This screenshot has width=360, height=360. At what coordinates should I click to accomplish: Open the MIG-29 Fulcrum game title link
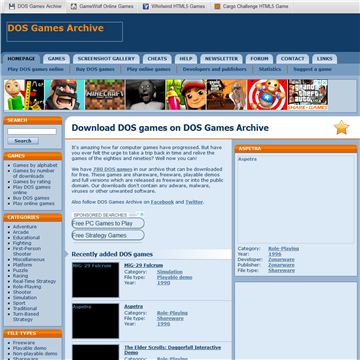click(144, 265)
